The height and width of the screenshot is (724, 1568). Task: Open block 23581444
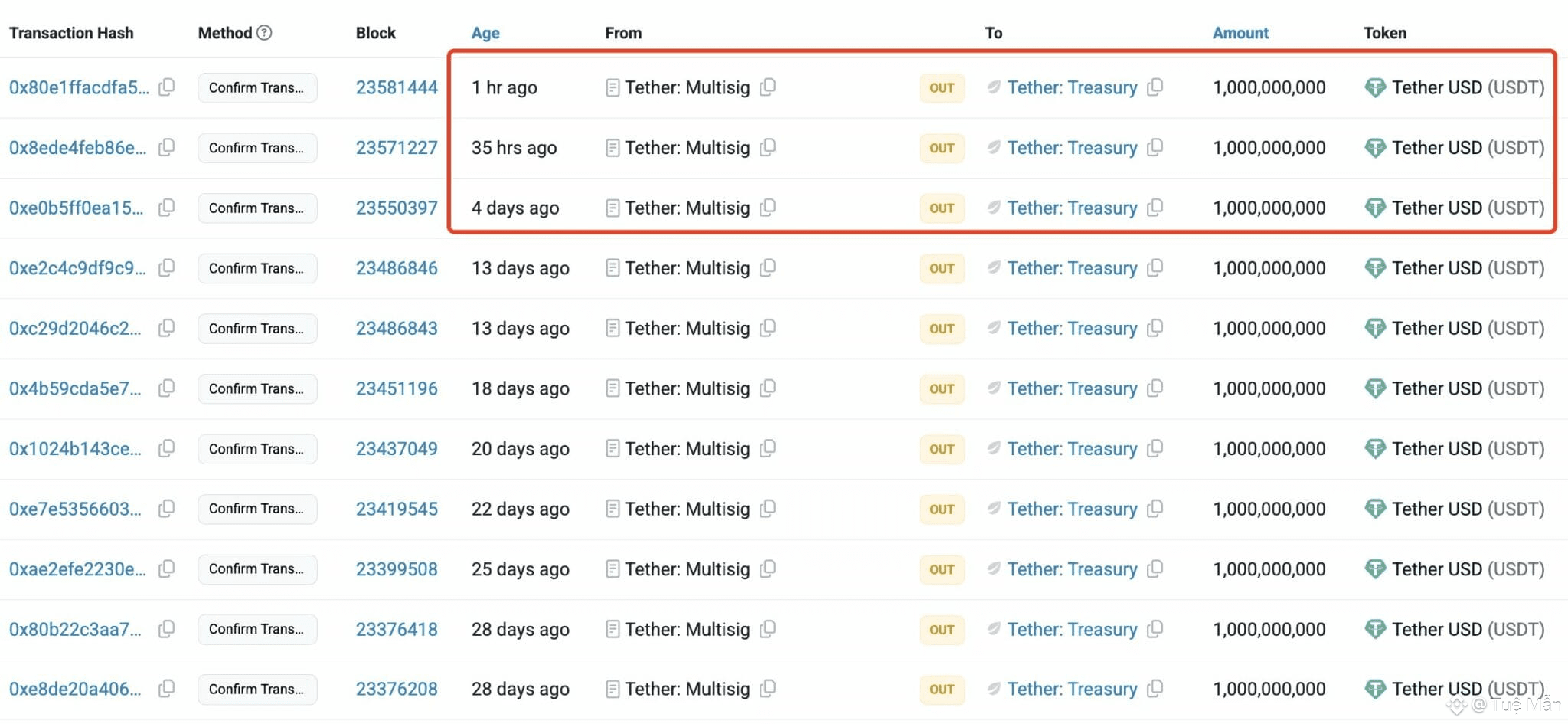[x=397, y=87]
